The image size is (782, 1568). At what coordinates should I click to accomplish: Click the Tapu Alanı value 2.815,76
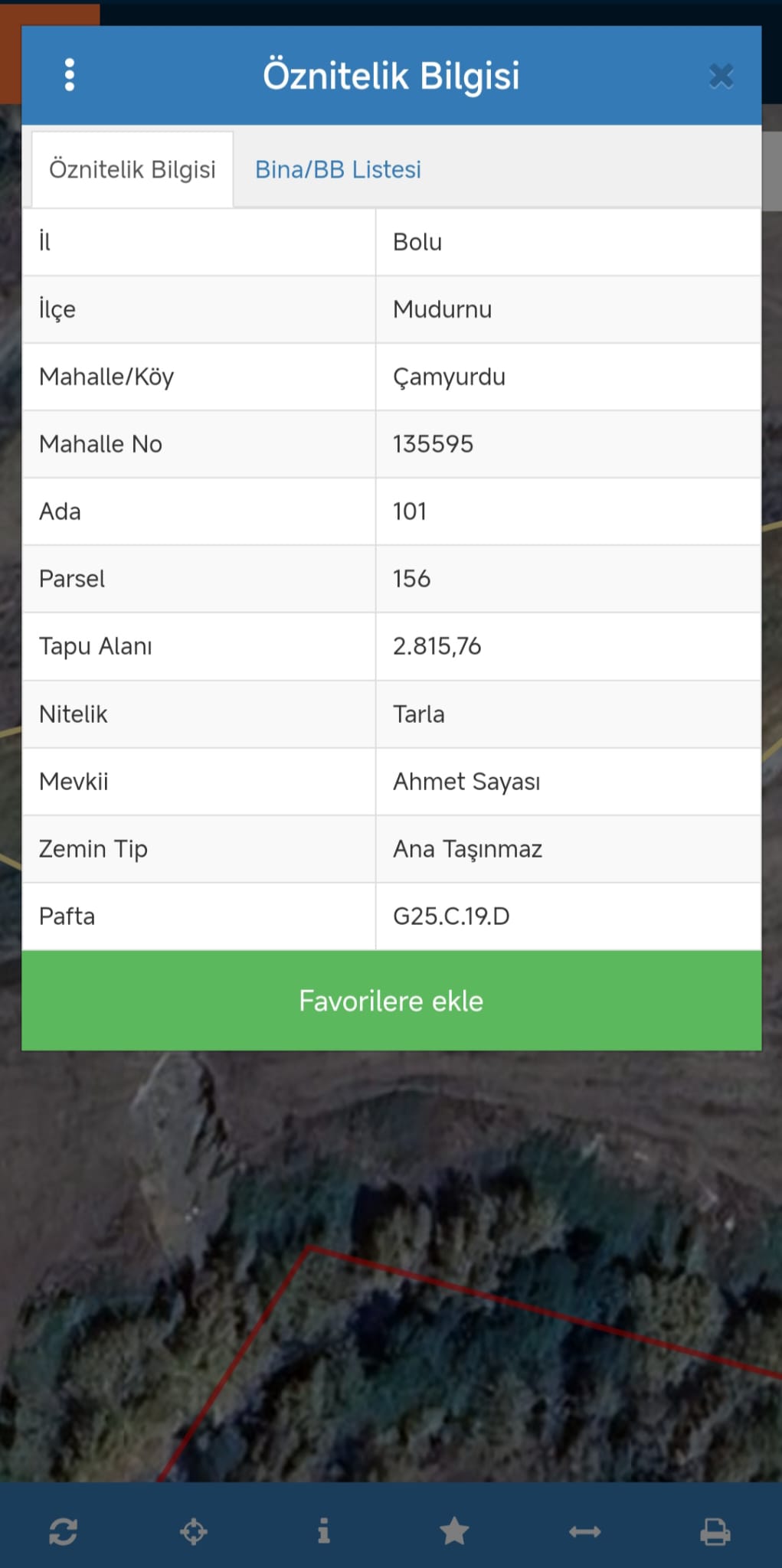point(437,646)
